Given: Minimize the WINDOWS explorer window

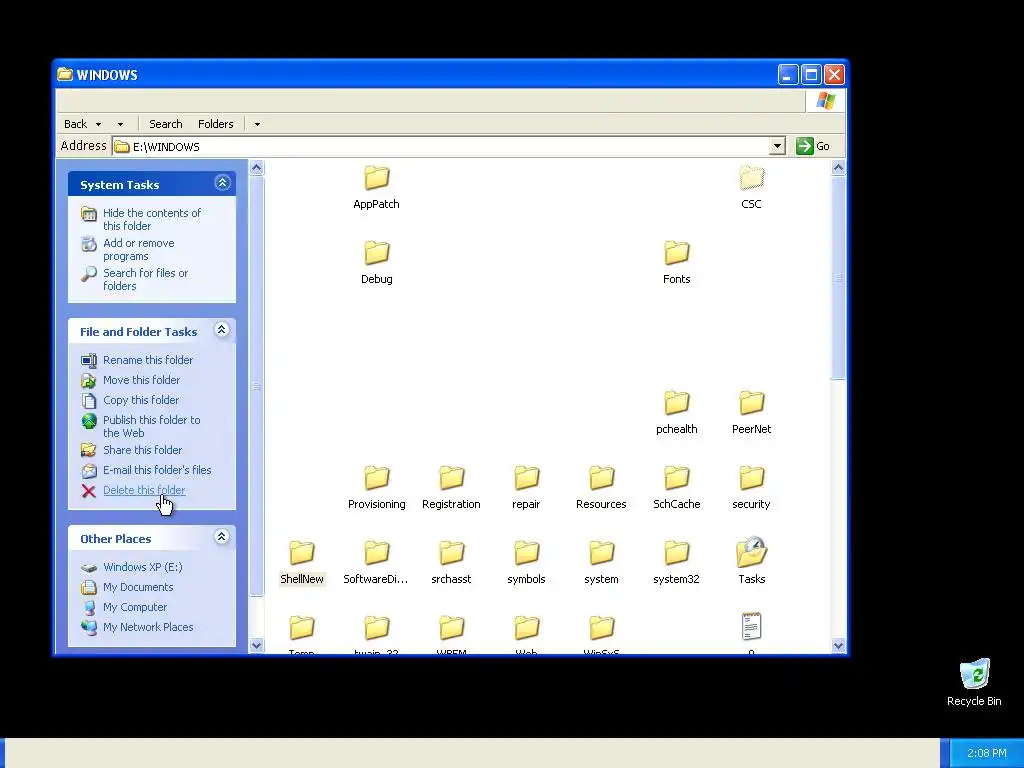Looking at the screenshot, I should pos(788,74).
